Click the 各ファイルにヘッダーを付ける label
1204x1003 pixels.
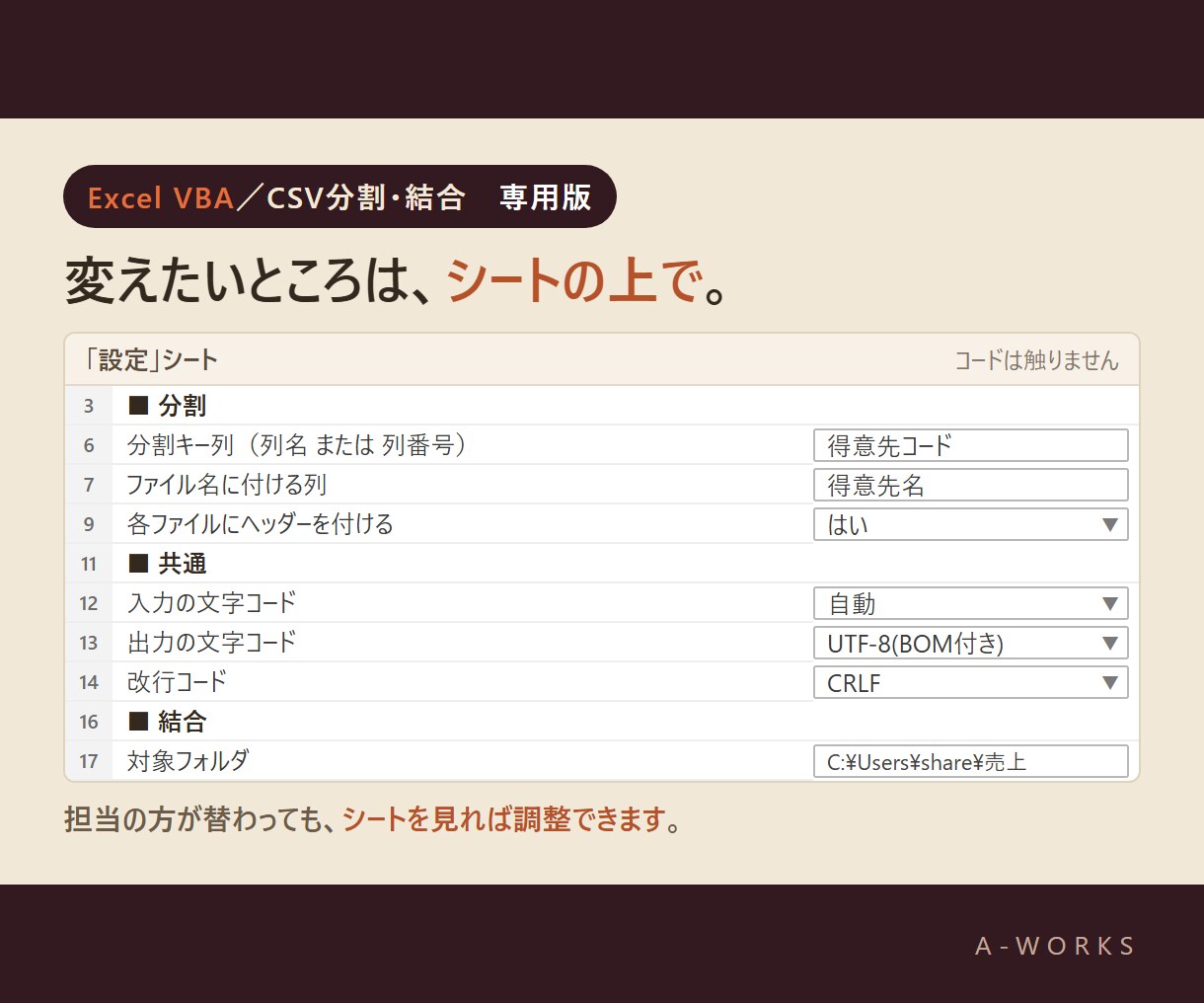pos(261,524)
